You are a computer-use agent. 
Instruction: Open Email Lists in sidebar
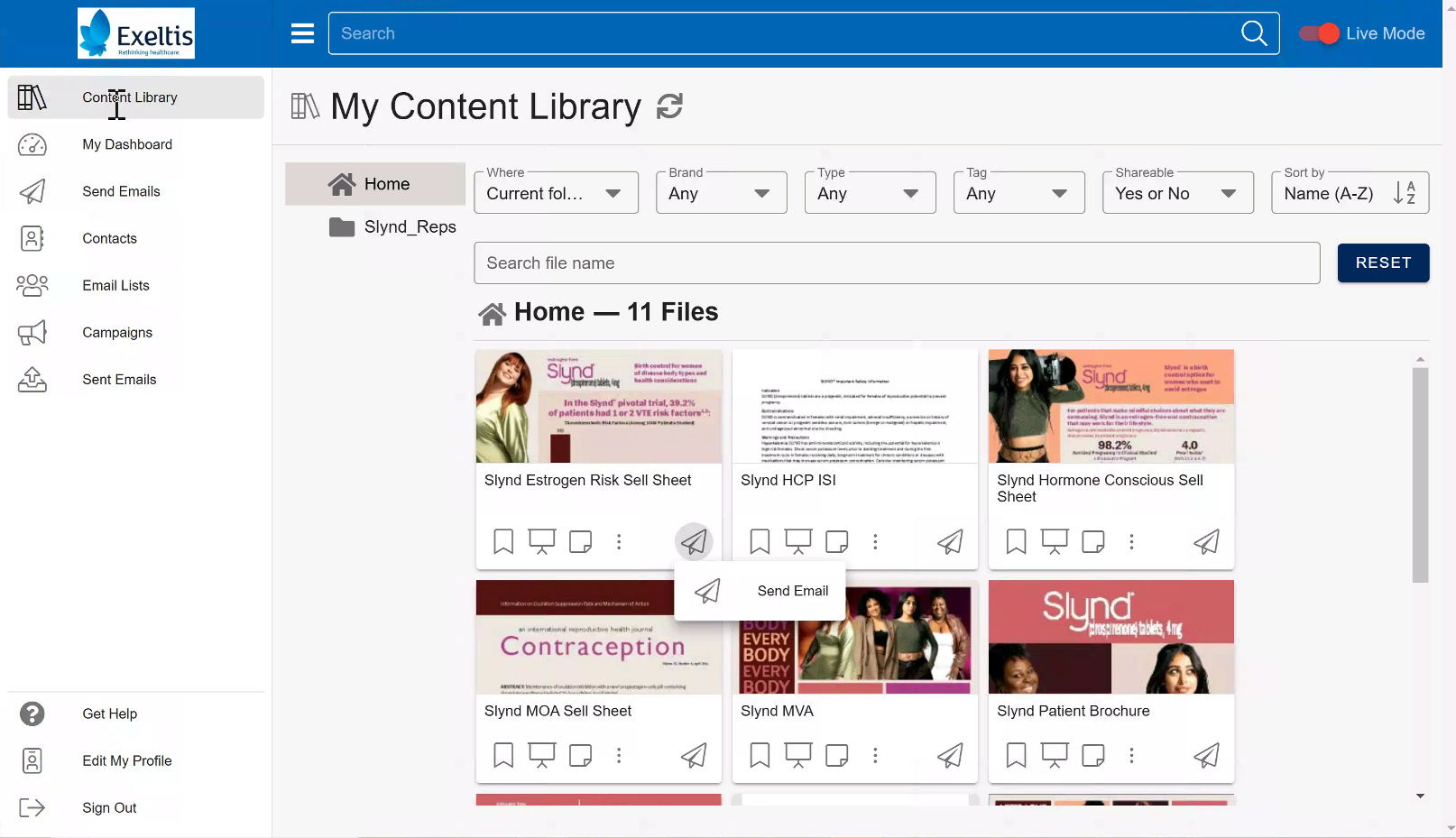click(136, 285)
